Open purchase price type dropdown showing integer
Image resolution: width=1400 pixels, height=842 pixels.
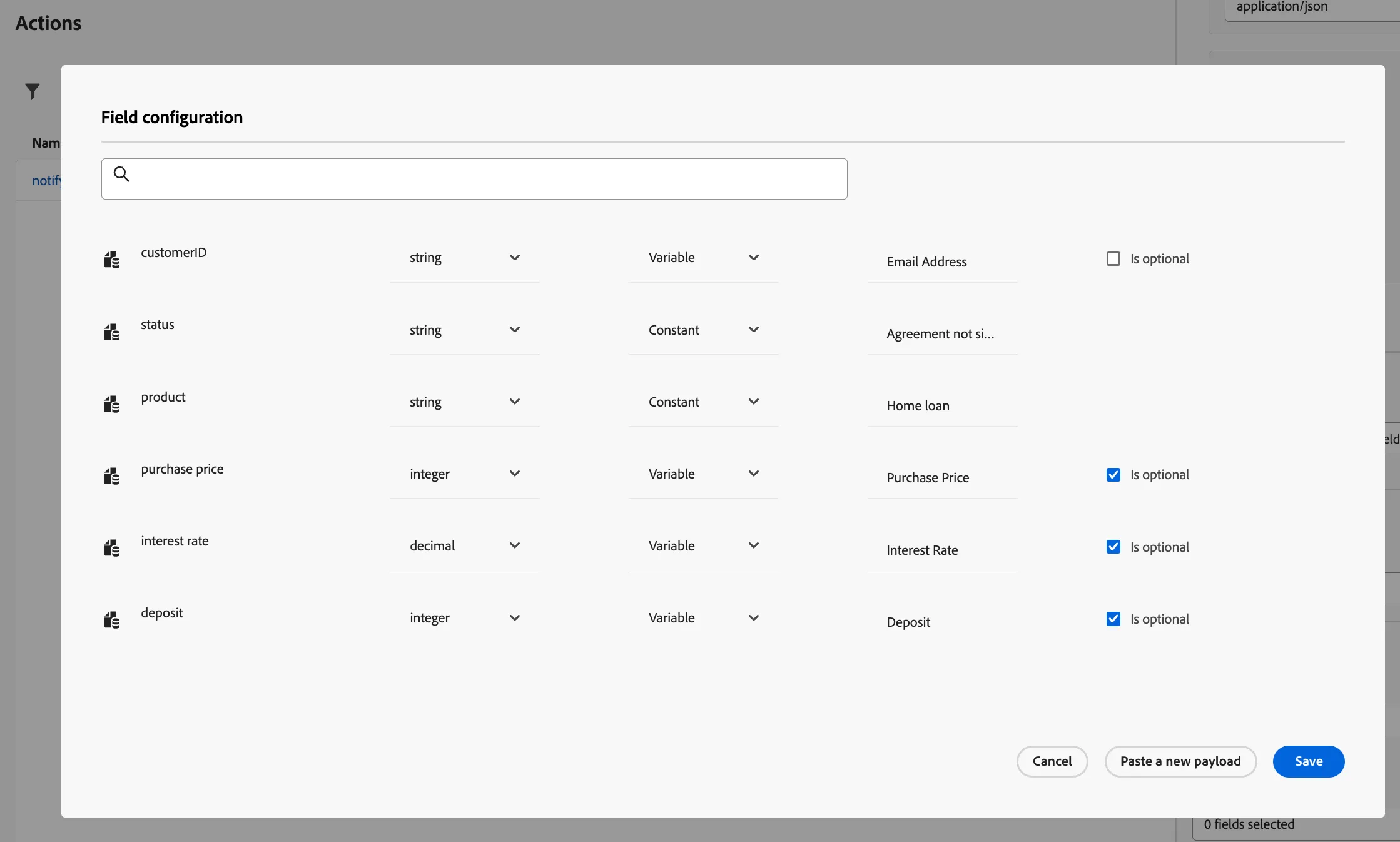465,474
